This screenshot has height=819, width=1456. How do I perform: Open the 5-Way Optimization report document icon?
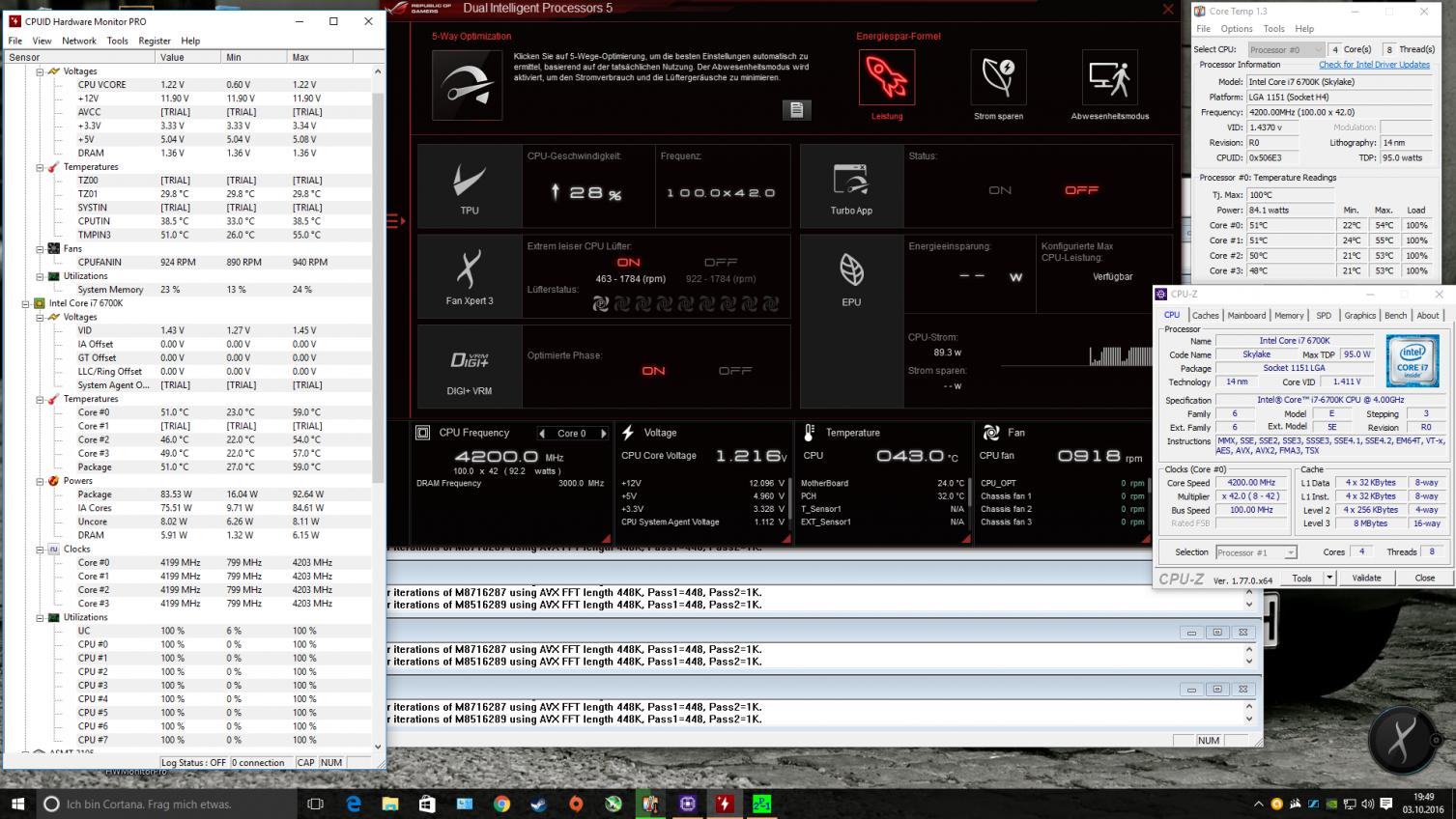(x=796, y=109)
